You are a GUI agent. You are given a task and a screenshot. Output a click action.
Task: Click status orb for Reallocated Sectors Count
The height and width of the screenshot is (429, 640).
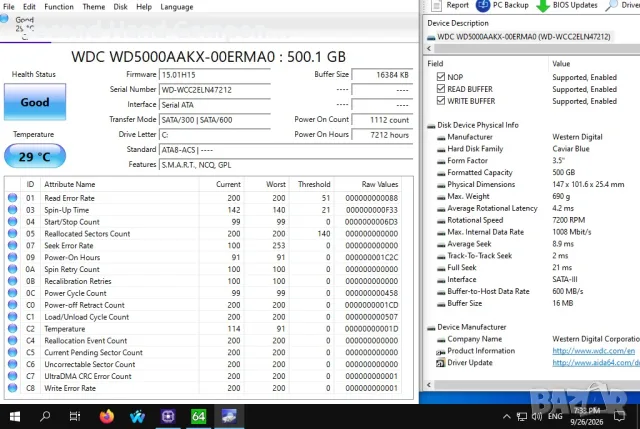pyautogui.click(x=13, y=233)
